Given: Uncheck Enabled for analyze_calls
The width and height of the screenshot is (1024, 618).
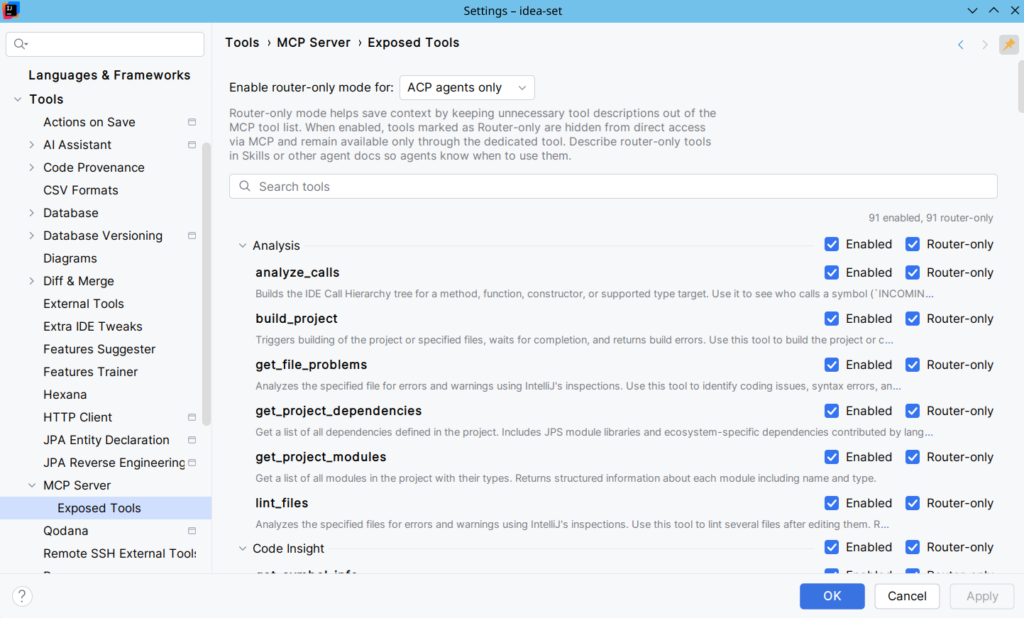Looking at the screenshot, I should [831, 272].
